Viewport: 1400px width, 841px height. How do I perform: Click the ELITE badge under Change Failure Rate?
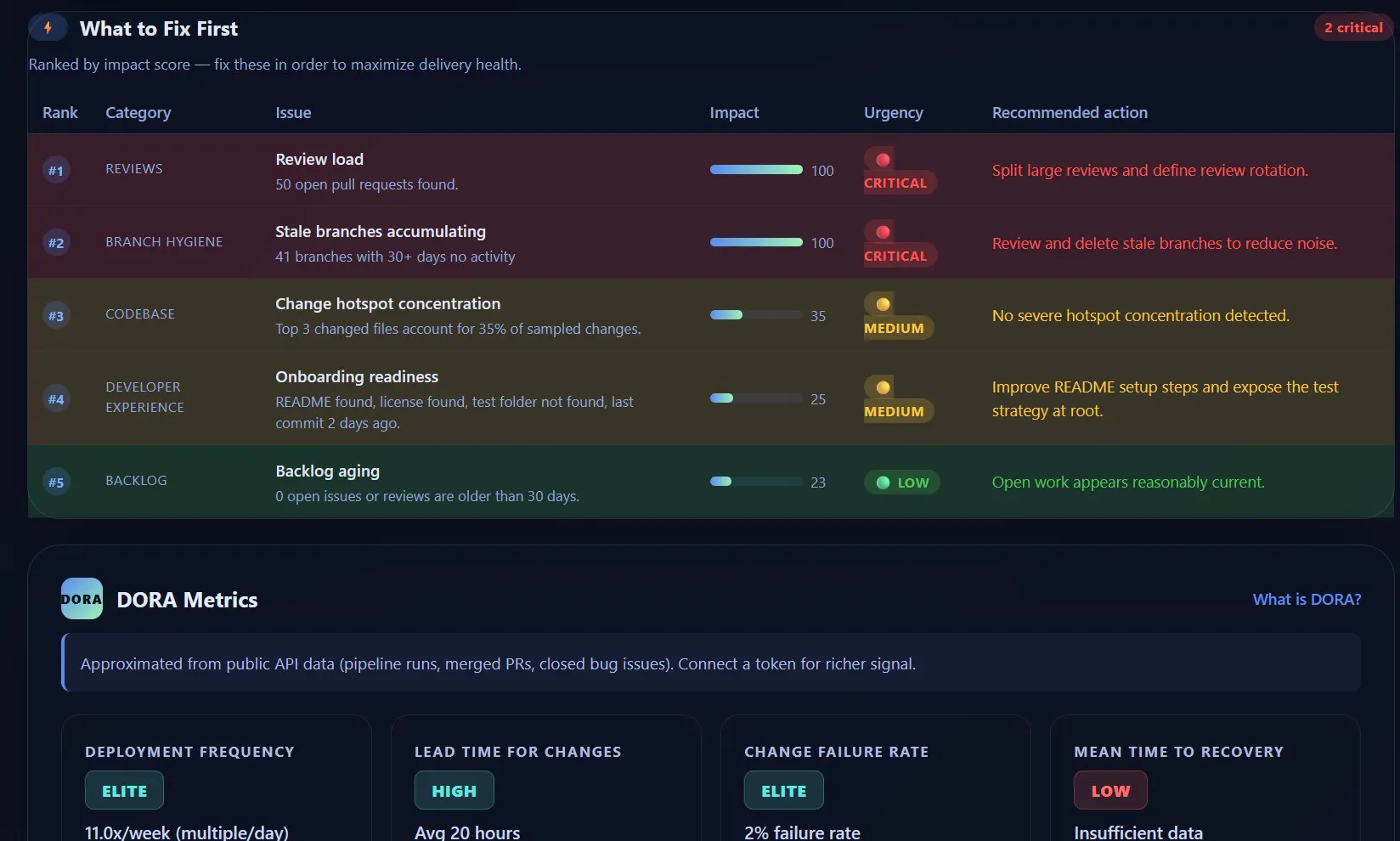783,791
